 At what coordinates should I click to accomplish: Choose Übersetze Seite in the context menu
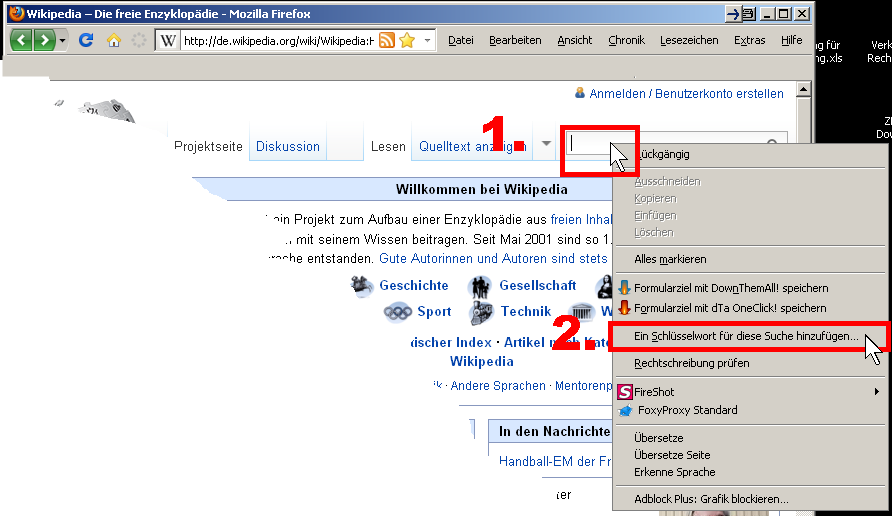[x=672, y=455]
